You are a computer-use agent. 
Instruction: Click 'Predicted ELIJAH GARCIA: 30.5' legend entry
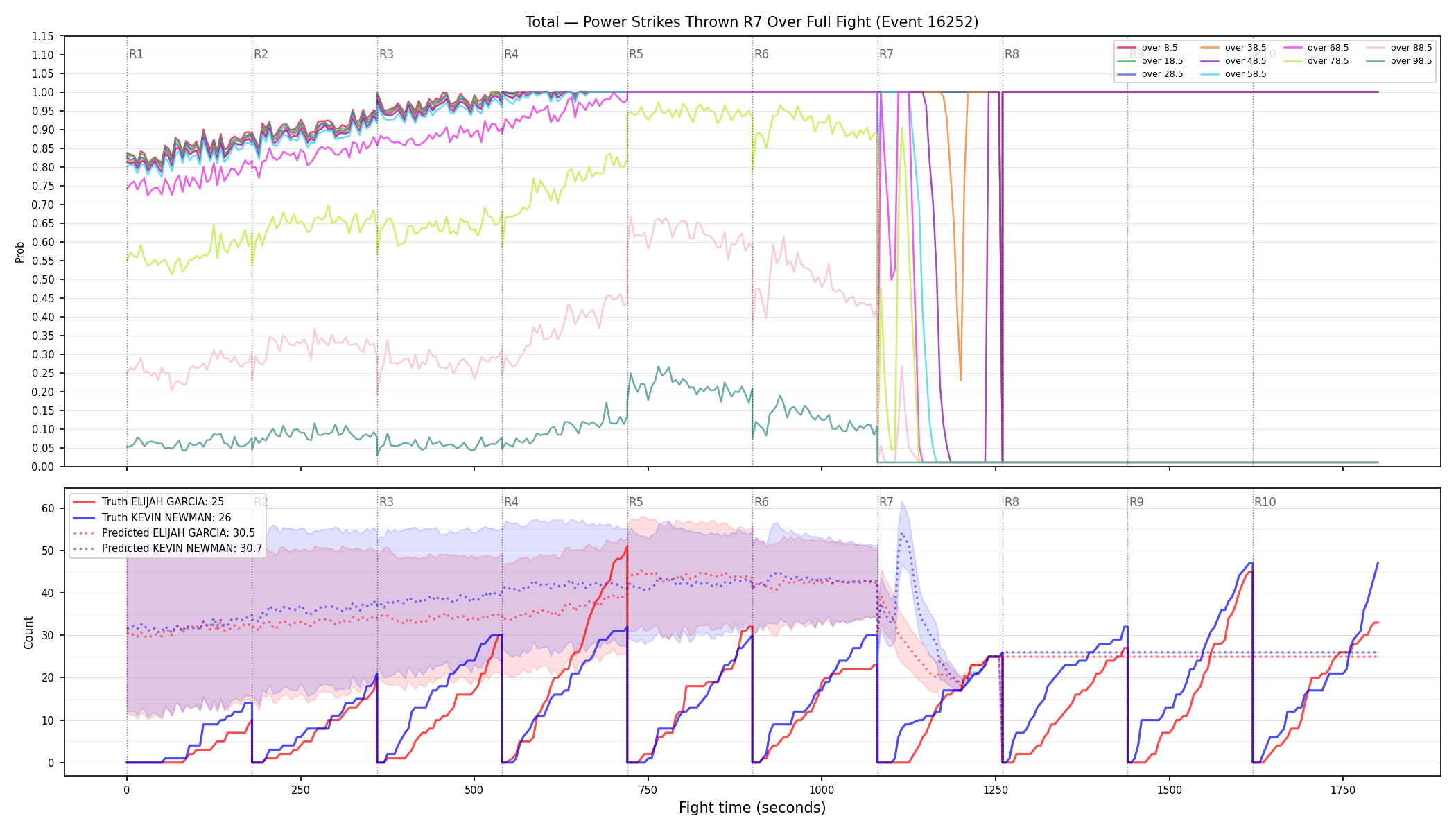pyautogui.click(x=178, y=533)
